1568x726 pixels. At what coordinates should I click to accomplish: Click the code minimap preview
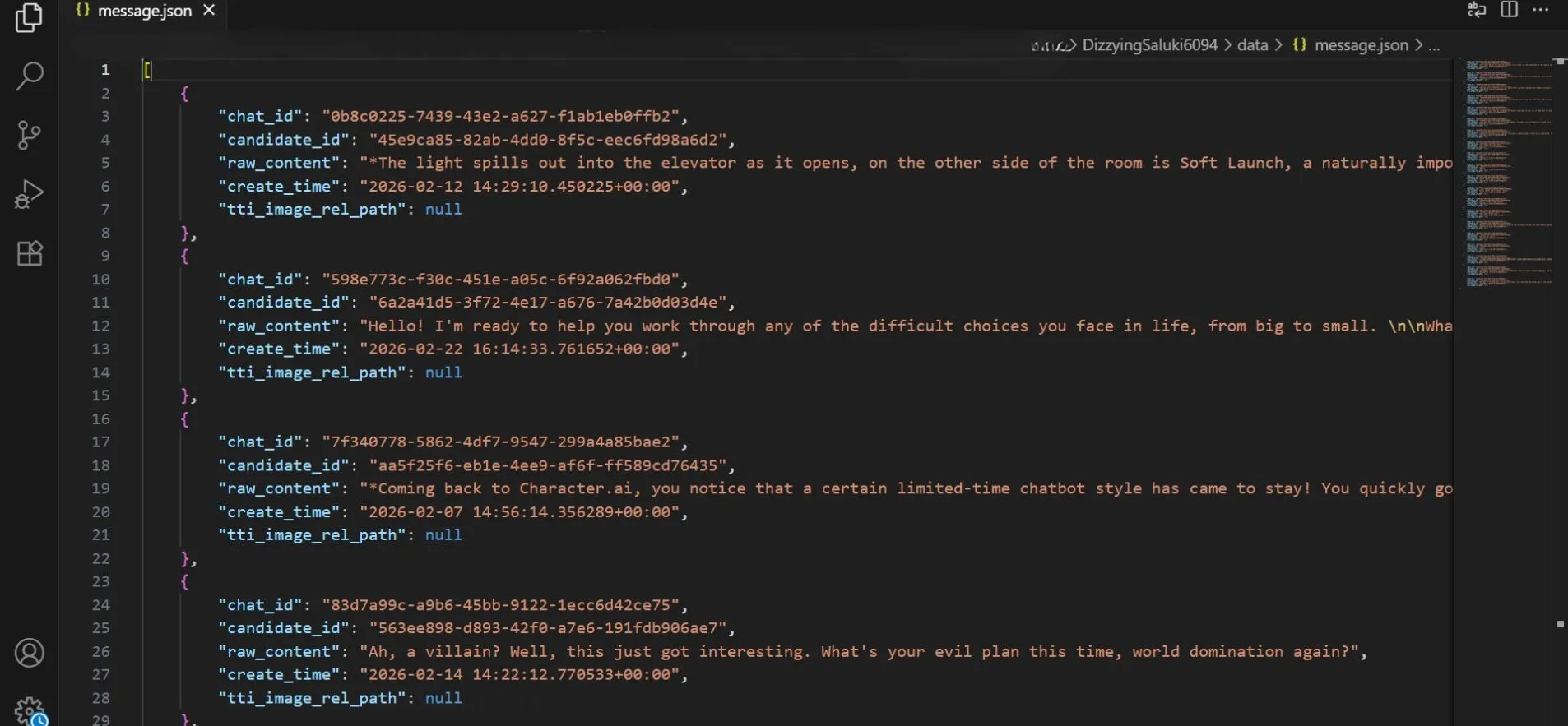pyautogui.click(x=1507, y=173)
